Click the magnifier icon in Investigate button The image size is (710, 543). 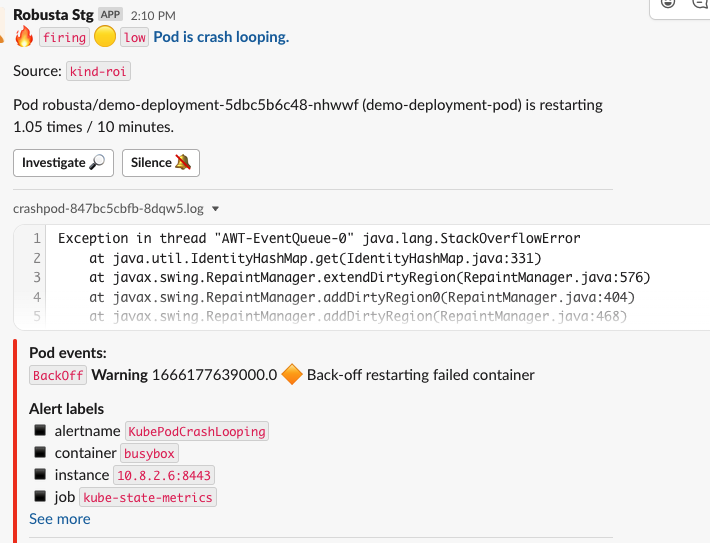click(x=97, y=162)
